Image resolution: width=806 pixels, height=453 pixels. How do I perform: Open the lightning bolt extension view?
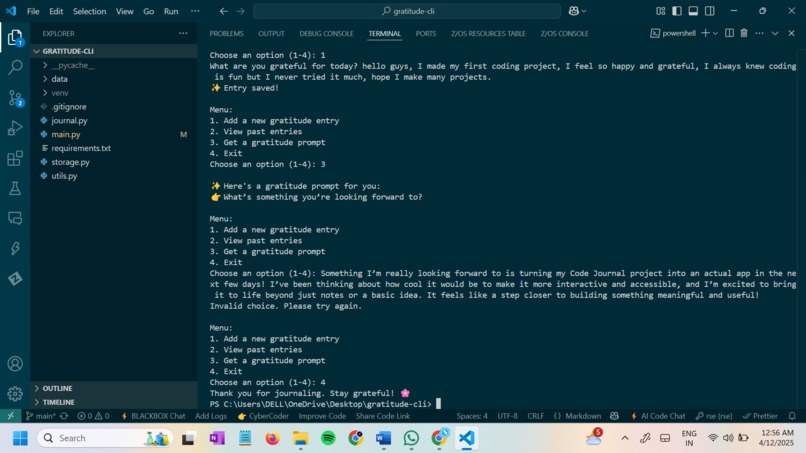(15, 249)
